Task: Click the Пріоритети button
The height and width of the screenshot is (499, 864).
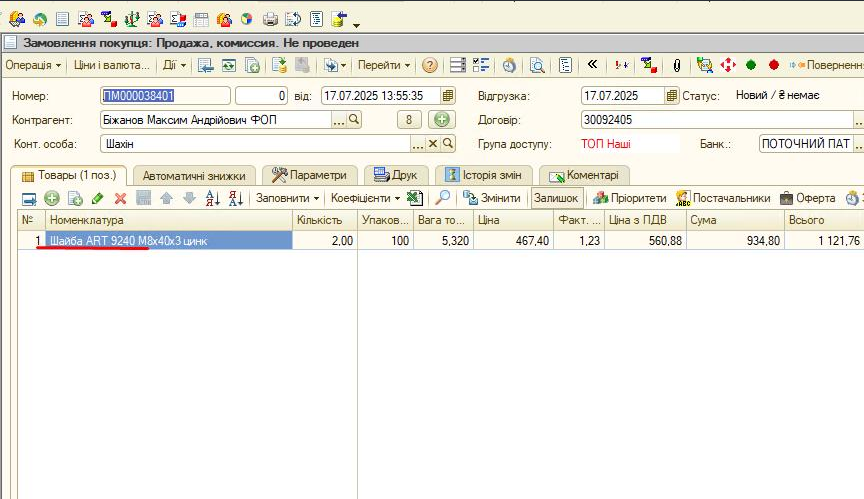Action: click(629, 198)
